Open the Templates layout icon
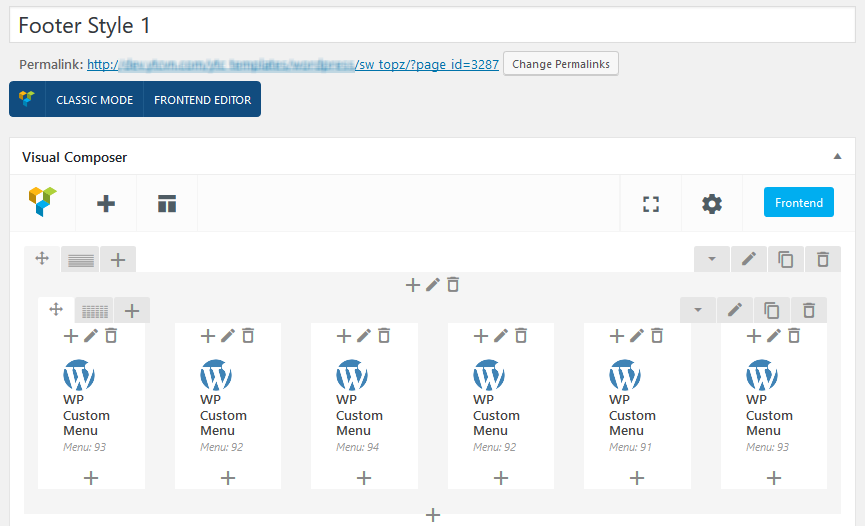This screenshot has width=865, height=526. click(x=167, y=204)
